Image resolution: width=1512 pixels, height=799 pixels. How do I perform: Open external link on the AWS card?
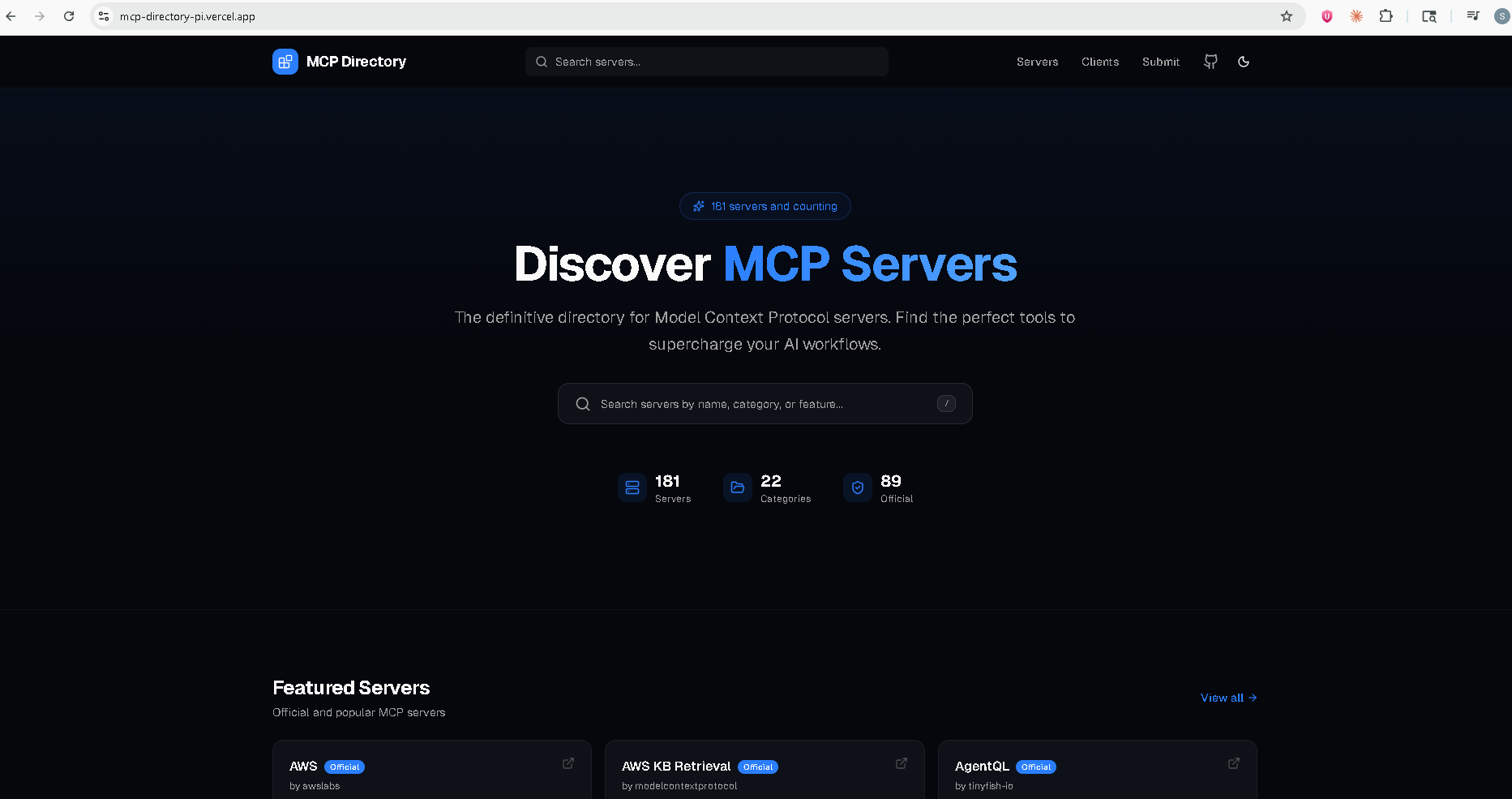[x=568, y=763]
